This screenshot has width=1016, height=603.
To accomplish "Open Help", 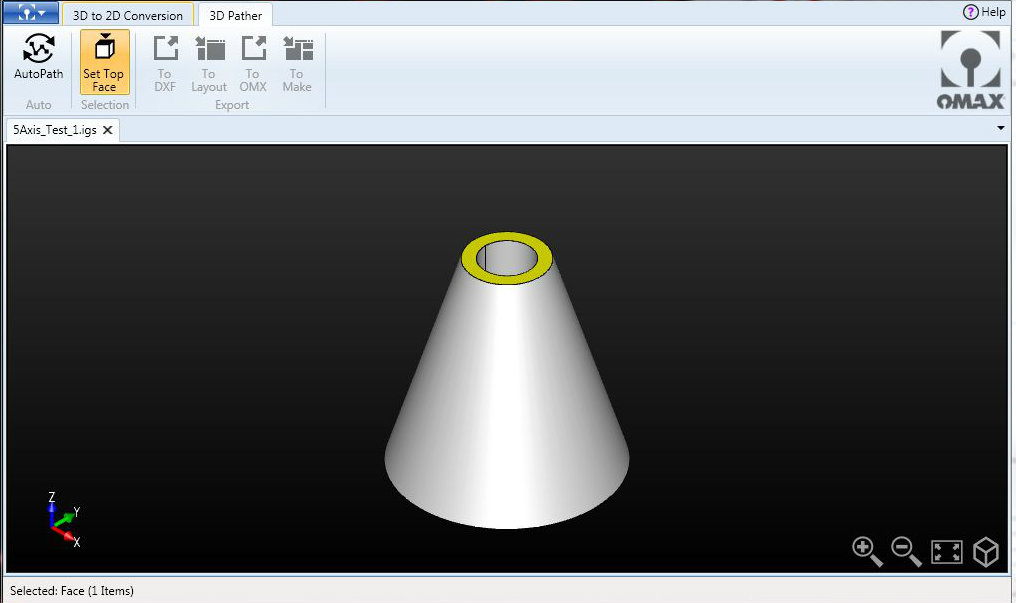I will coord(984,12).
